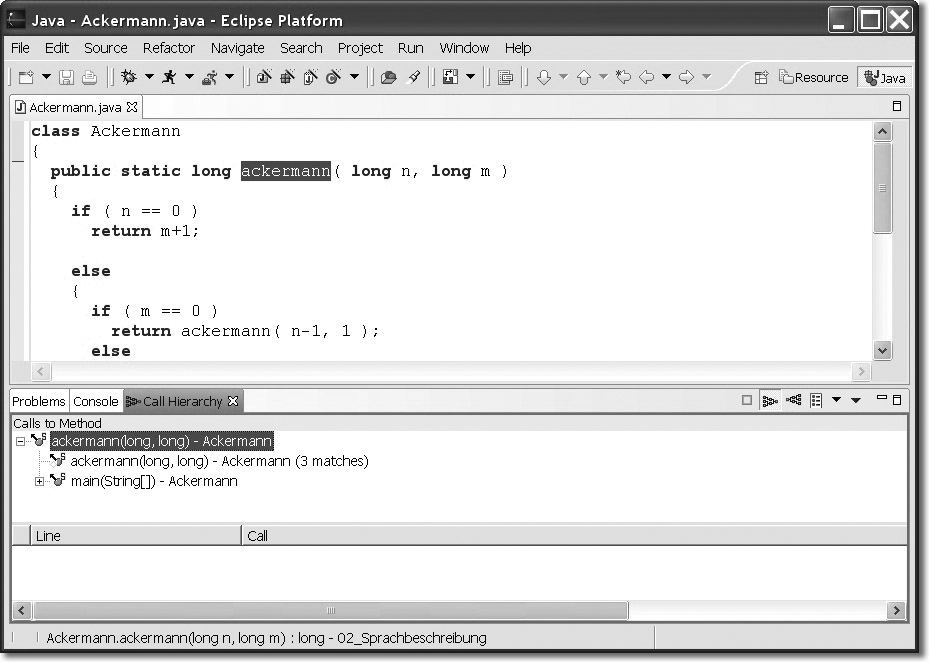Expand the main(String[]) tree node
Viewport: 930px width, 663px height.
(40, 481)
